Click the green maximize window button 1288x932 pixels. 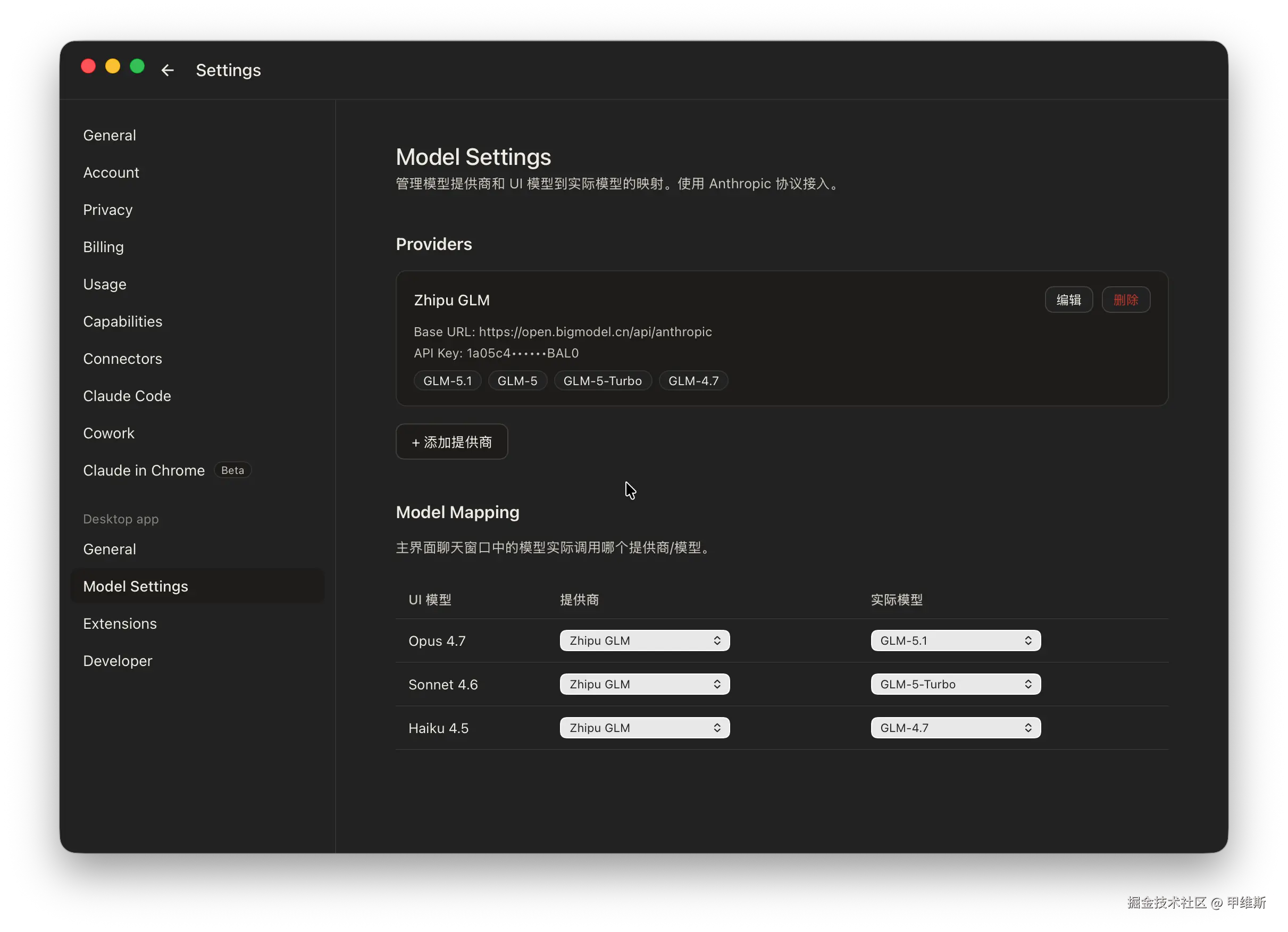[137, 66]
